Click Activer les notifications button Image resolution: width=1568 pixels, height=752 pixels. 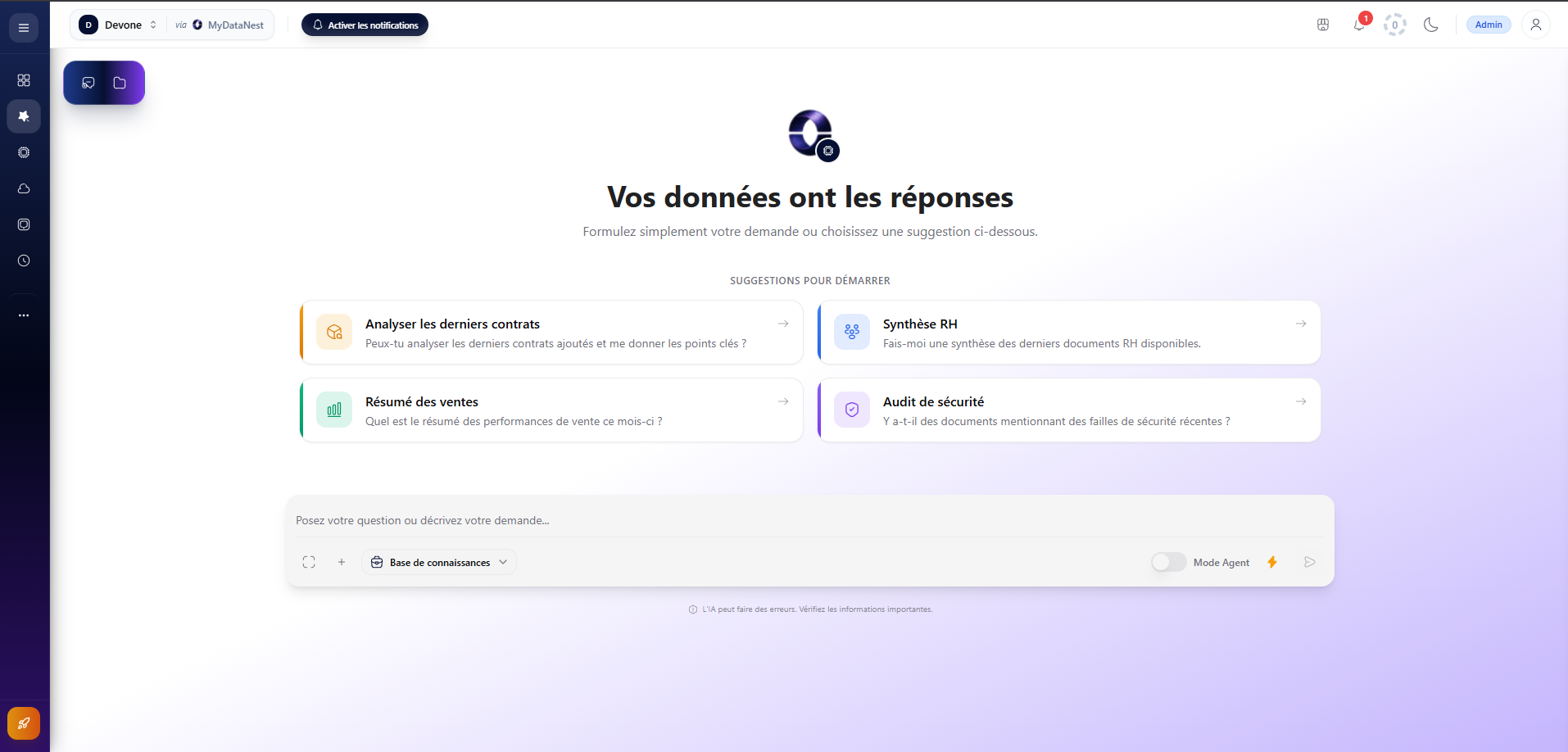(x=365, y=25)
